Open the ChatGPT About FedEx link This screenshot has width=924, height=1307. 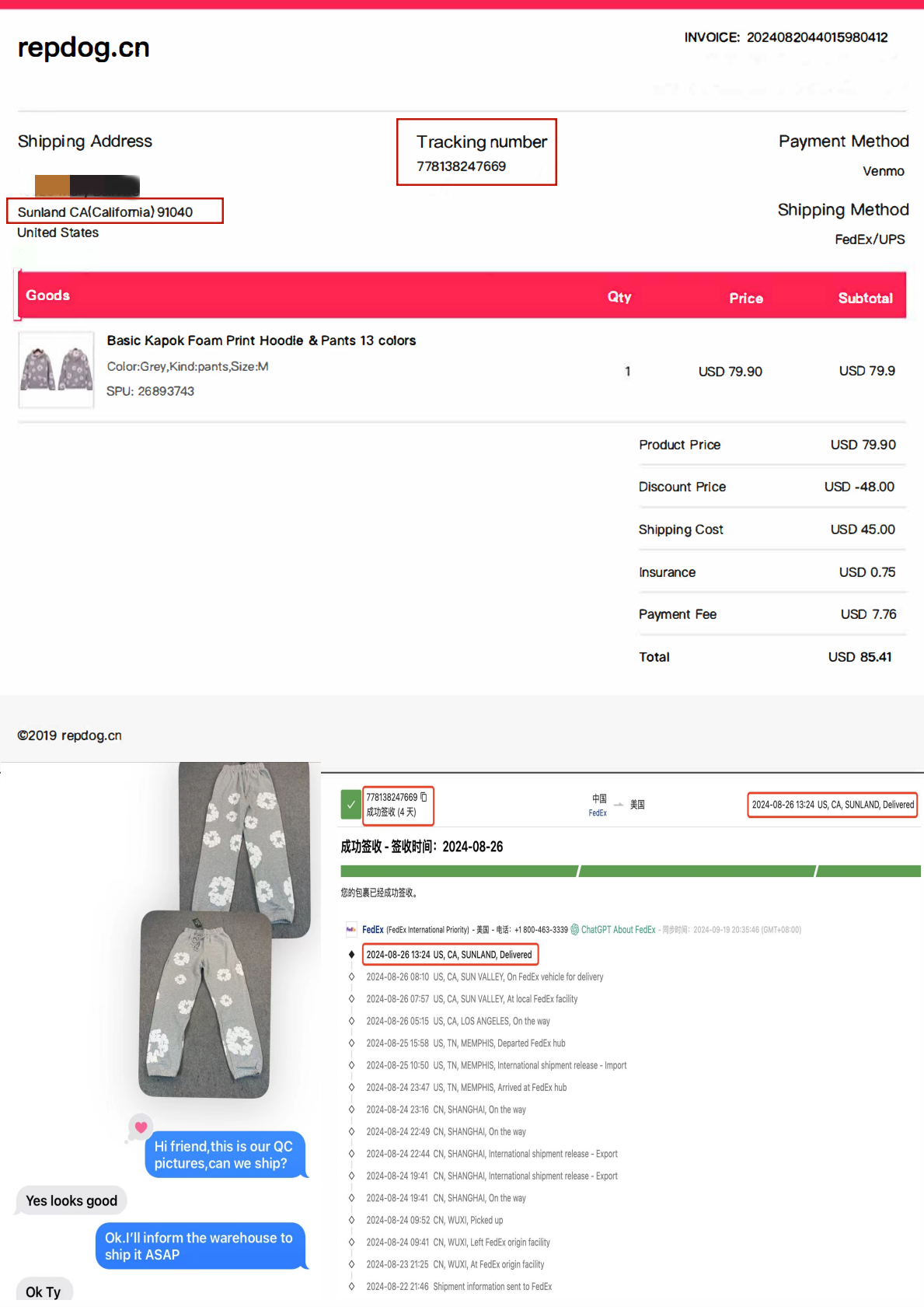point(618,929)
